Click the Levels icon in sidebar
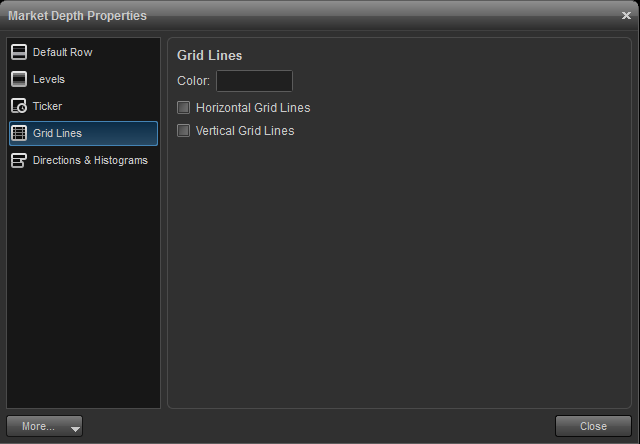 coord(19,79)
